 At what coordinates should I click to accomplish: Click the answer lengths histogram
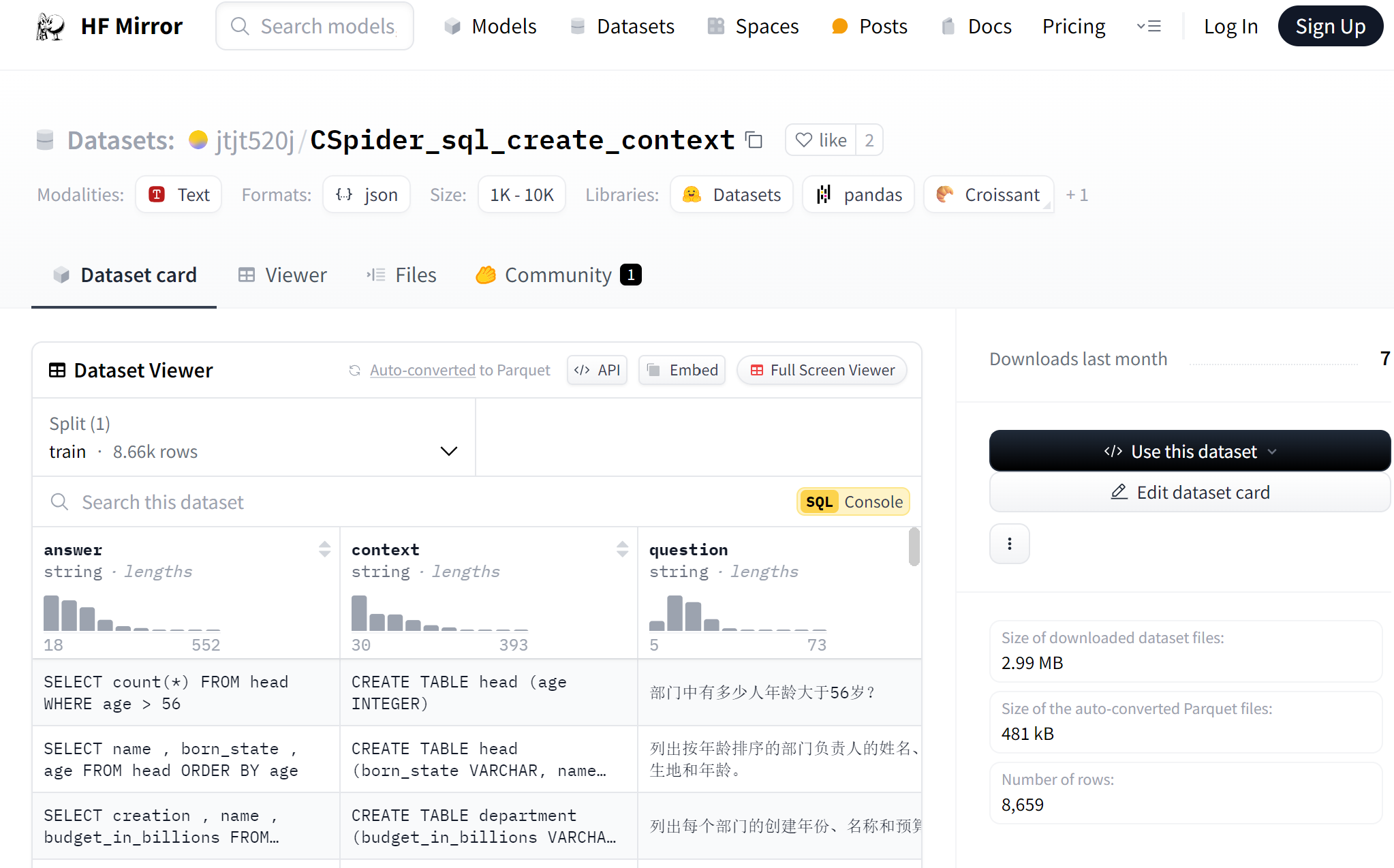(x=132, y=614)
